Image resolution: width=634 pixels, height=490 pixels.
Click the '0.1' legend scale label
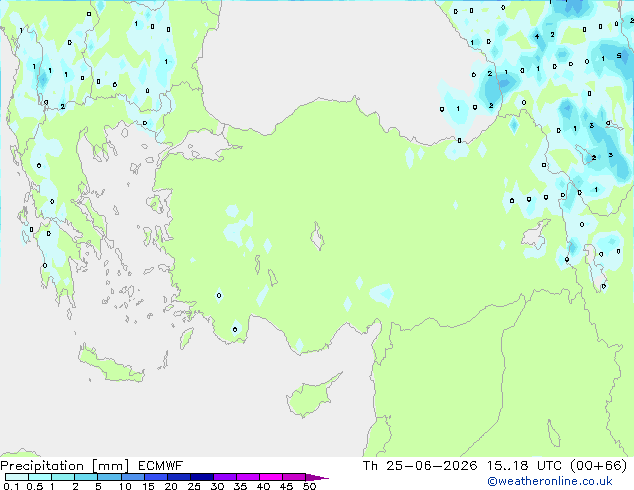[x=11, y=486]
